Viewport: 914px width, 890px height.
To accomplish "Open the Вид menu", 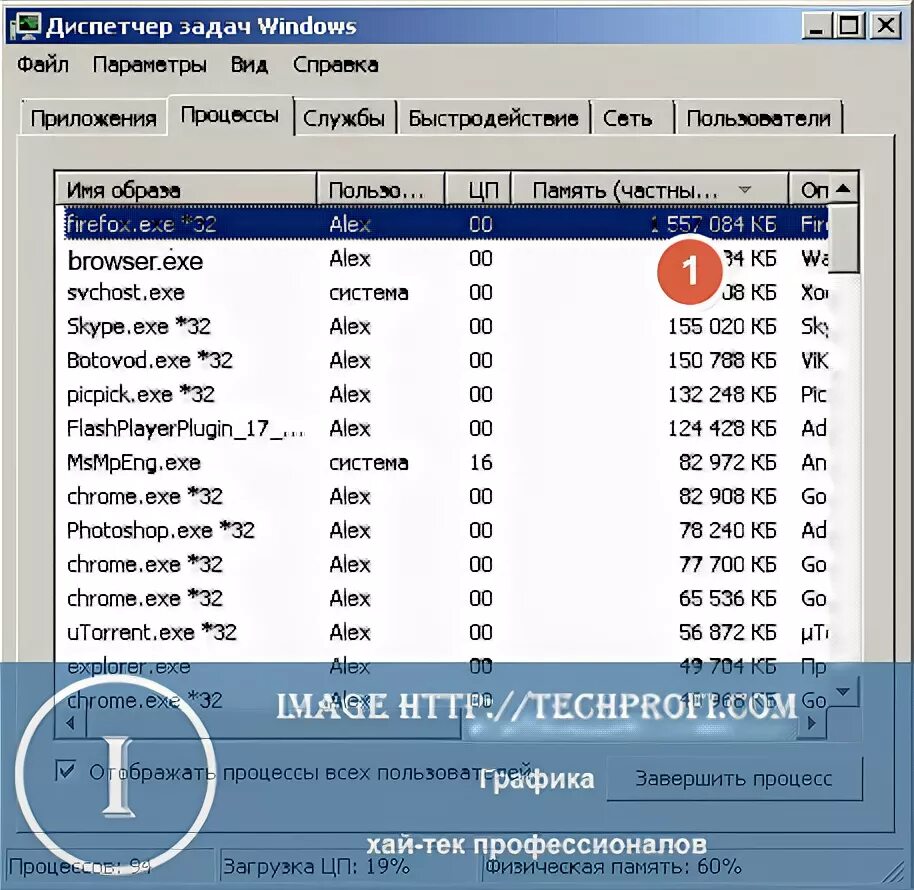I will [249, 64].
